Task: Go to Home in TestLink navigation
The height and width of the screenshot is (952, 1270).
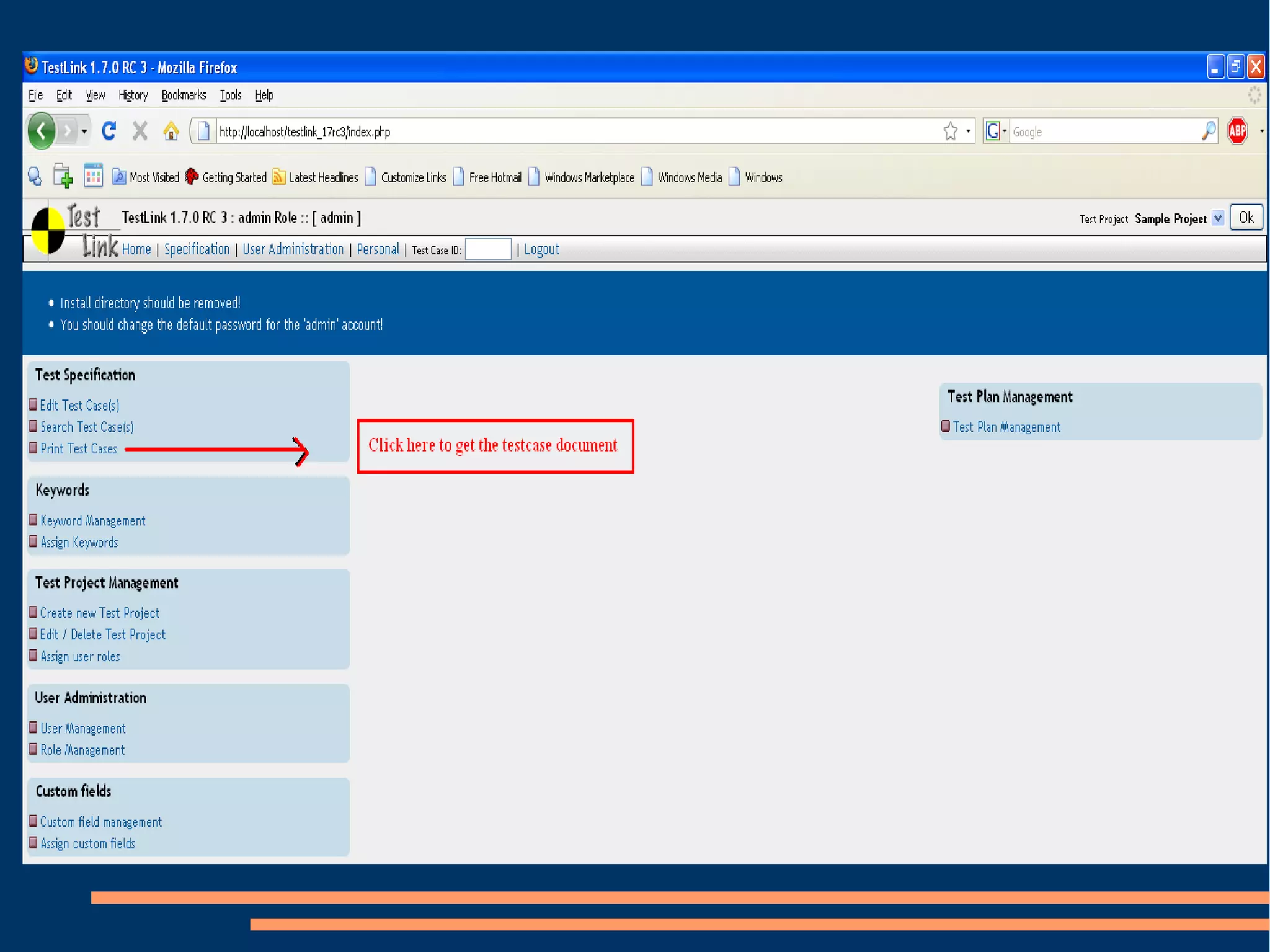Action: click(x=136, y=249)
